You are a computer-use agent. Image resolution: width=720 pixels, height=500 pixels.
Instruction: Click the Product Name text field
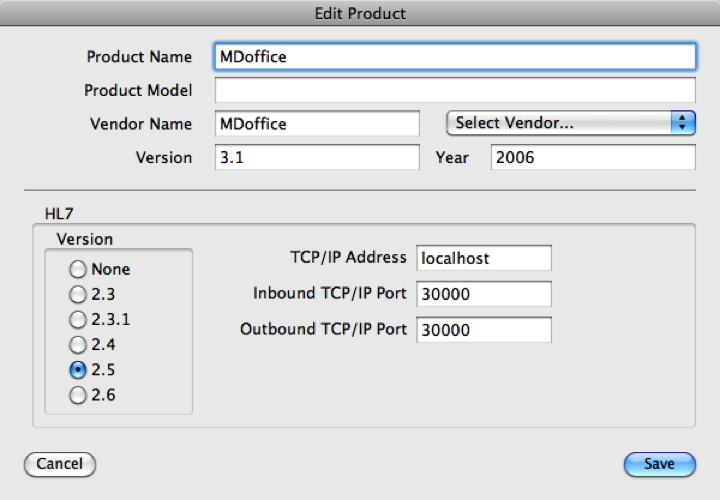point(454,57)
